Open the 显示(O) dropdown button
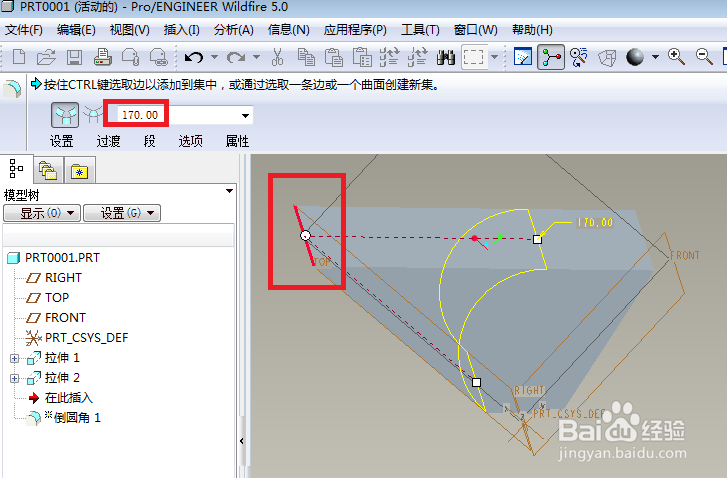The width and height of the screenshot is (727, 478). pyautogui.click(x=42, y=213)
